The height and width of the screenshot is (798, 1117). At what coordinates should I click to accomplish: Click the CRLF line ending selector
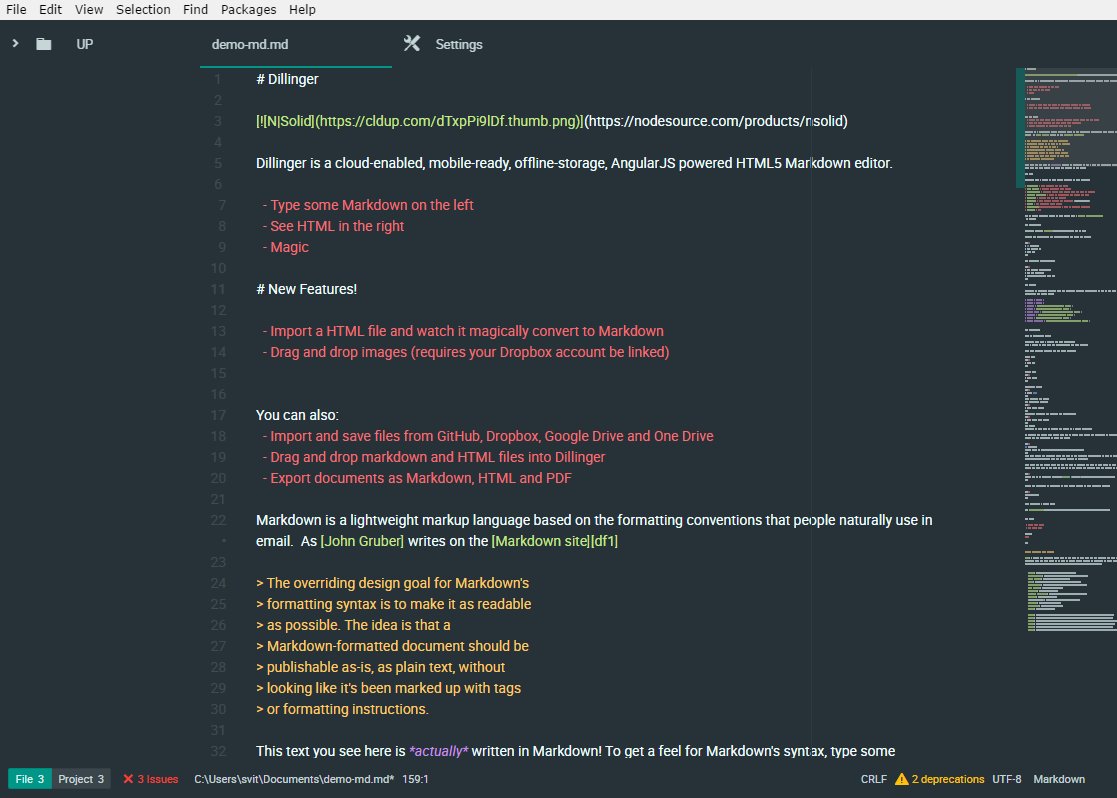(873, 779)
